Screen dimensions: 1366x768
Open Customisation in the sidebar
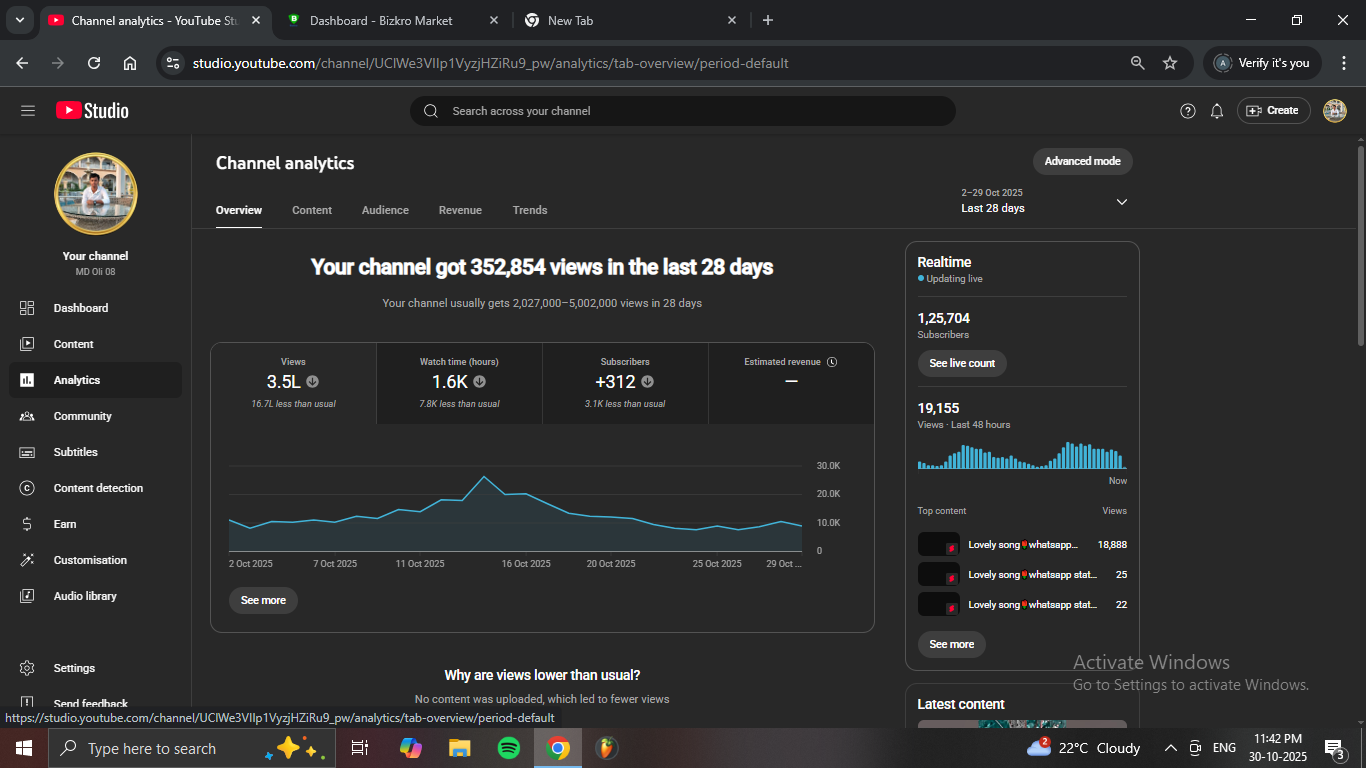[90, 560]
